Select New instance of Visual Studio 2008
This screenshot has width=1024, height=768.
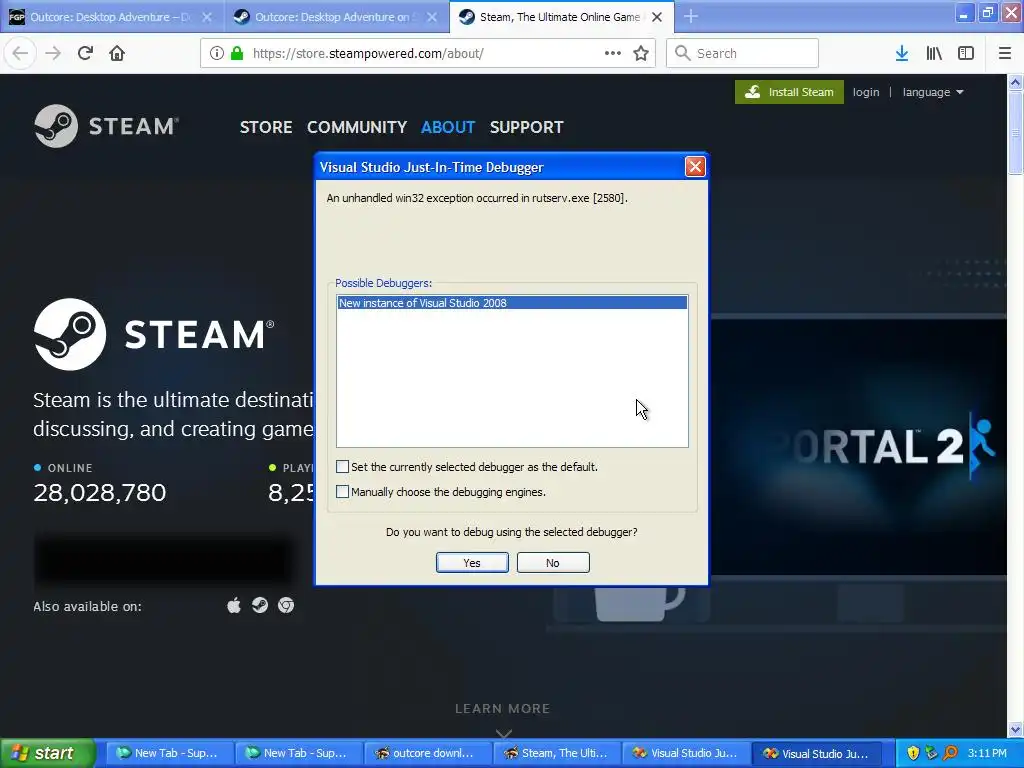(x=512, y=303)
